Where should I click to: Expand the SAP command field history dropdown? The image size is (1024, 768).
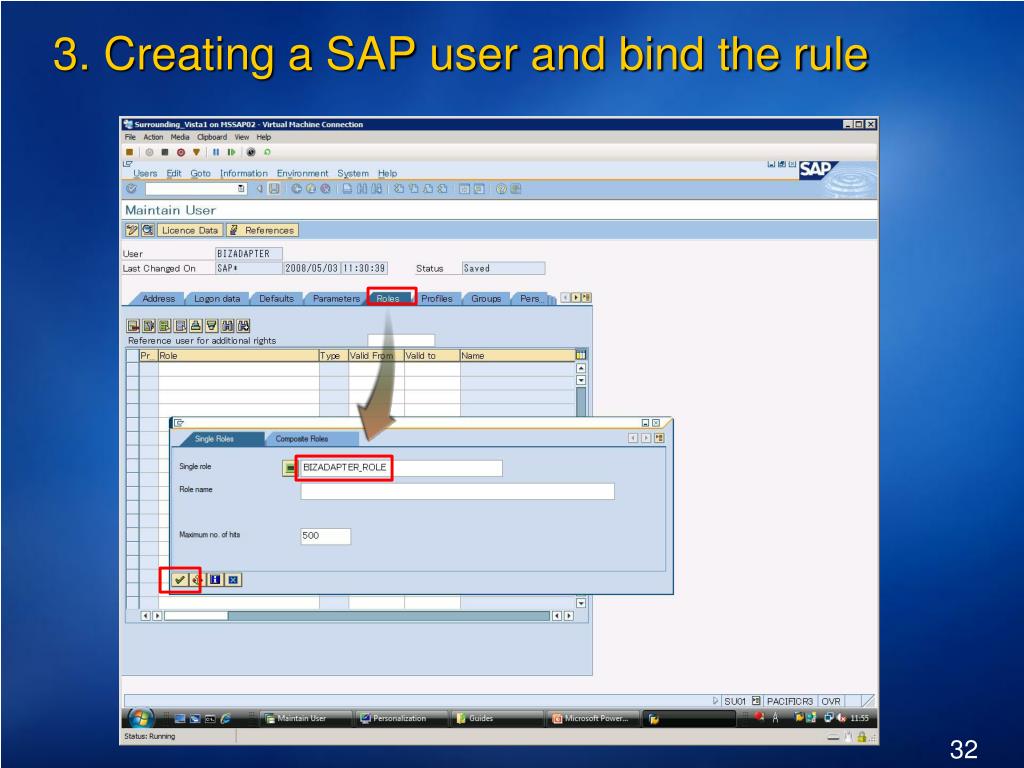click(x=241, y=189)
